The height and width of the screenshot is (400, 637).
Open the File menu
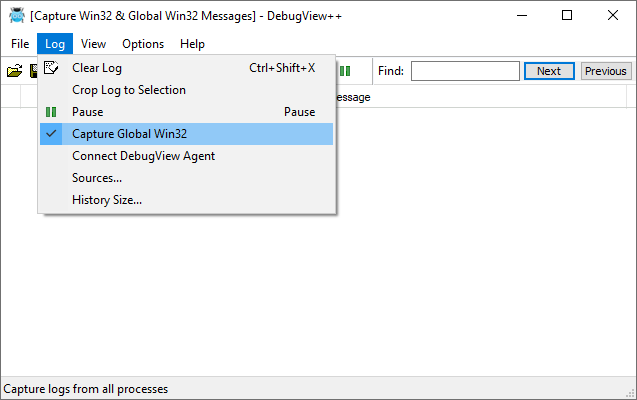point(20,44)
